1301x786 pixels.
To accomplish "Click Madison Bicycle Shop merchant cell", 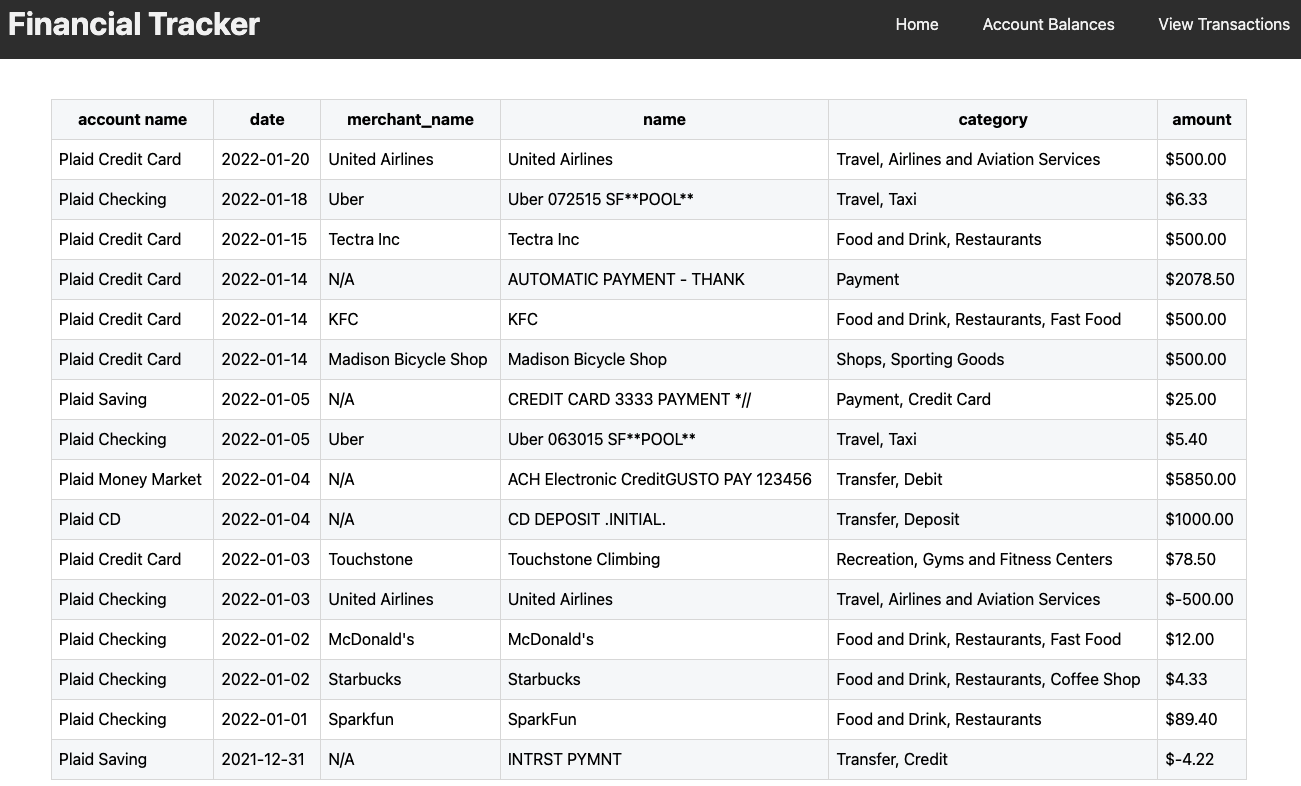I will [x=410, y=359].
